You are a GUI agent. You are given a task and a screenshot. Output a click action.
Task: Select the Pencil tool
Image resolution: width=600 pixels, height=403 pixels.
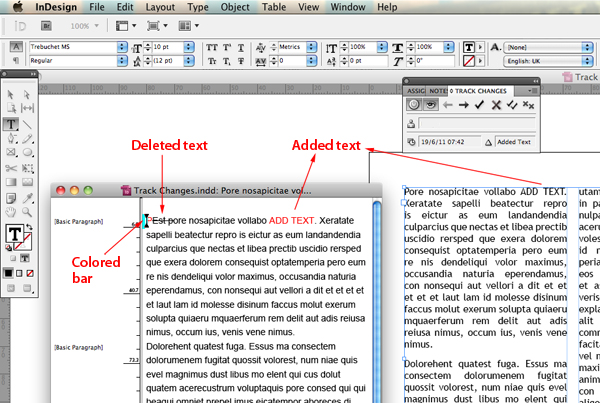point(27,138)
